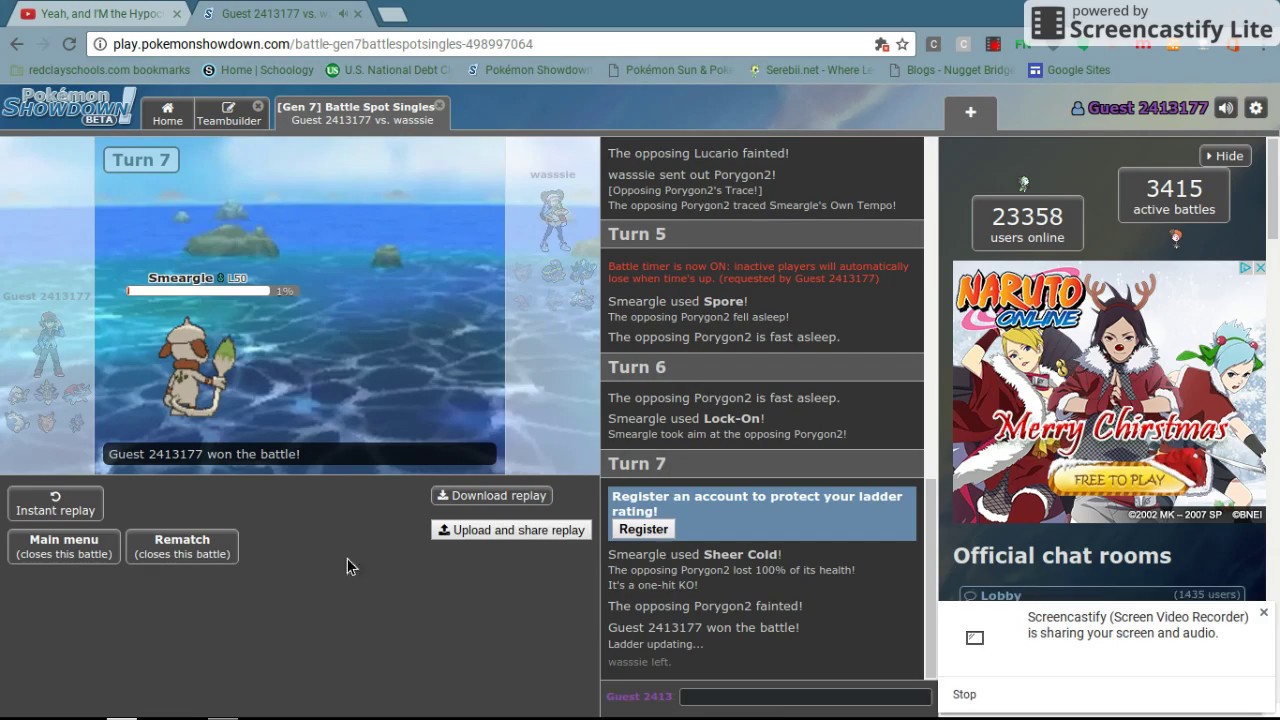Click the browser address bar URL
The height and width of the screenshot is (720, 1280).
click(x=322, y=44)
